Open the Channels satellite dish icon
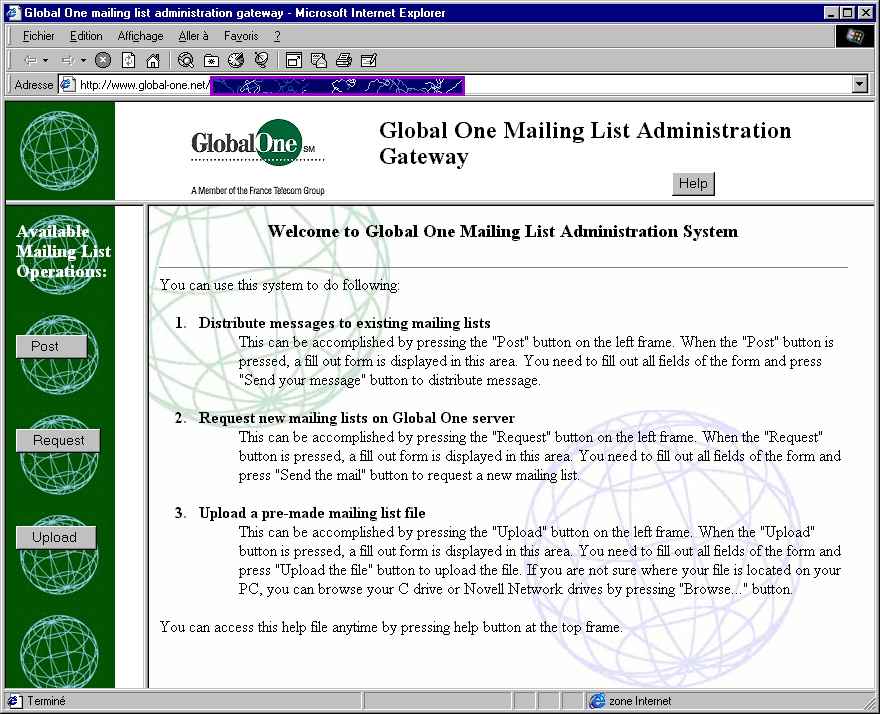The image size is (880, 714). (x=262, y=60)
